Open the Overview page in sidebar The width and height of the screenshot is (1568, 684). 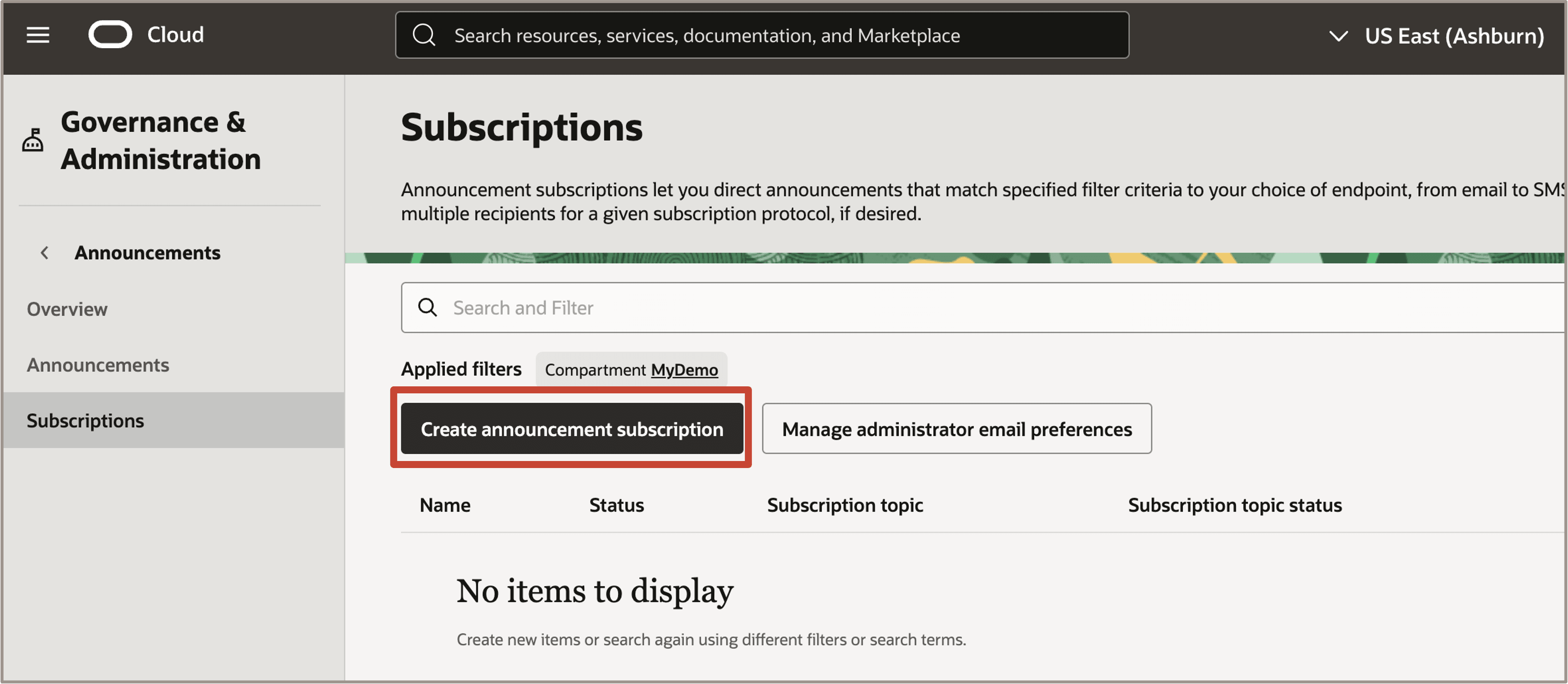click(67, 309)
